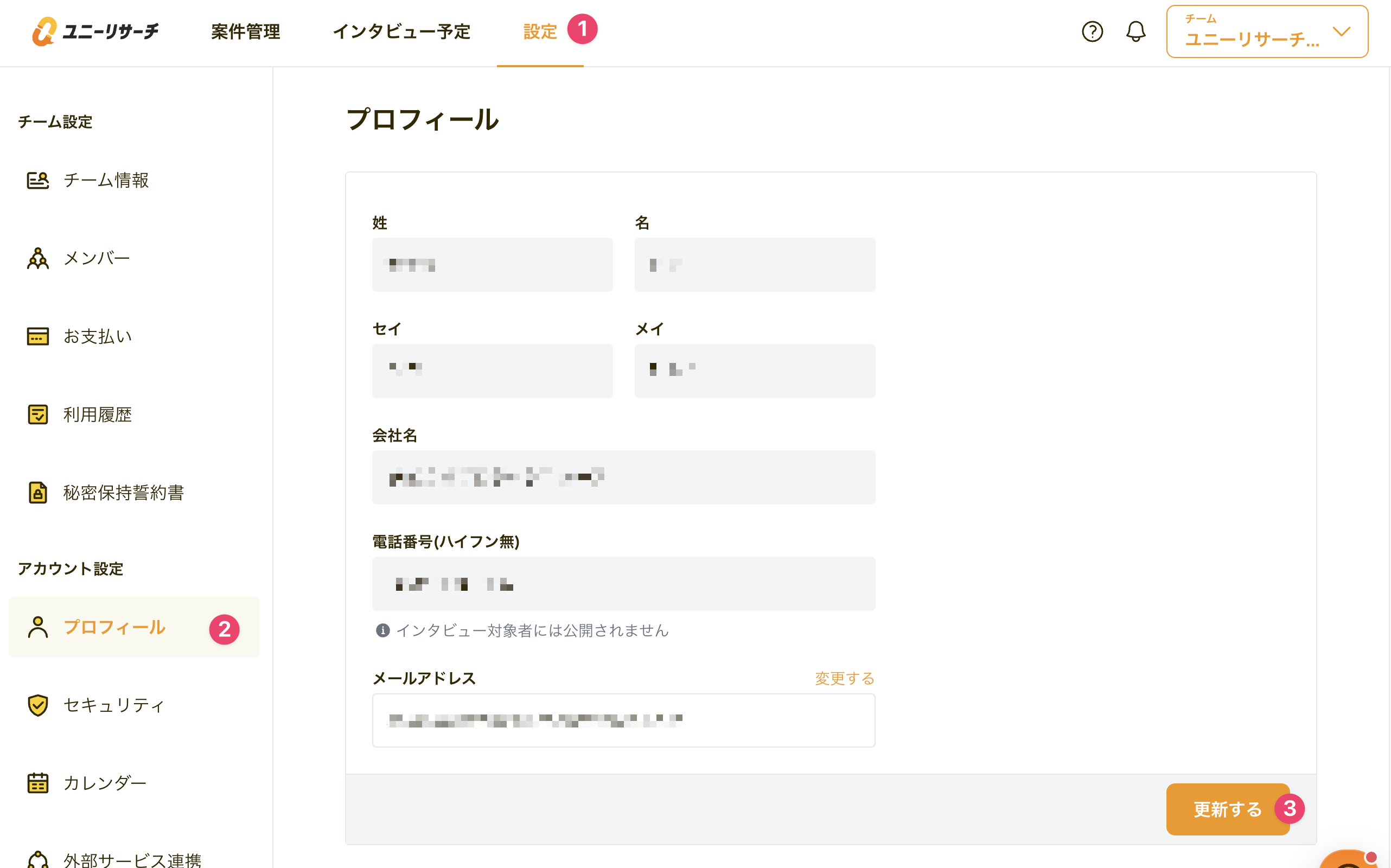Click the チーム情報 sidebar icon
Viewport: 1391px width, 868px height.
(38, 180)
